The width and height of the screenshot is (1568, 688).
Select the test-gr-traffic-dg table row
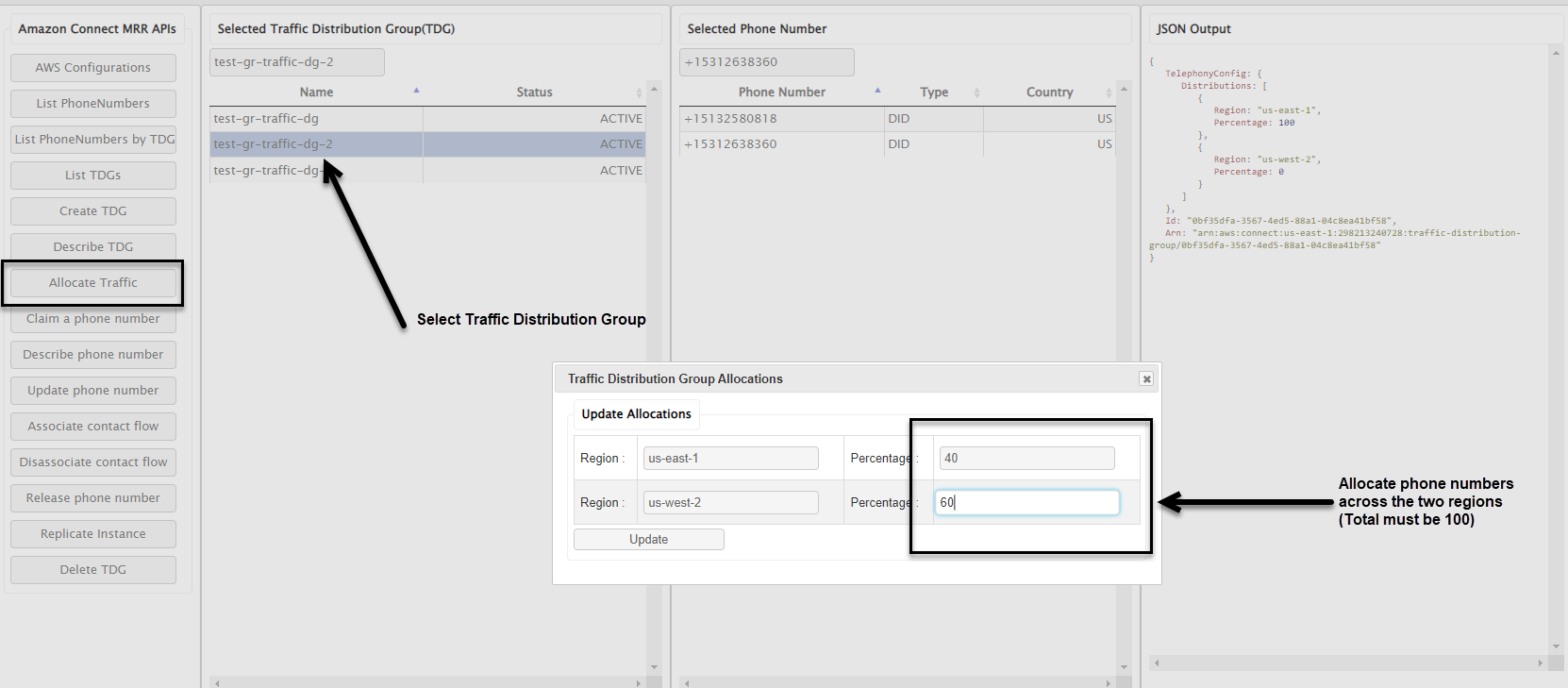click(427, 119)
